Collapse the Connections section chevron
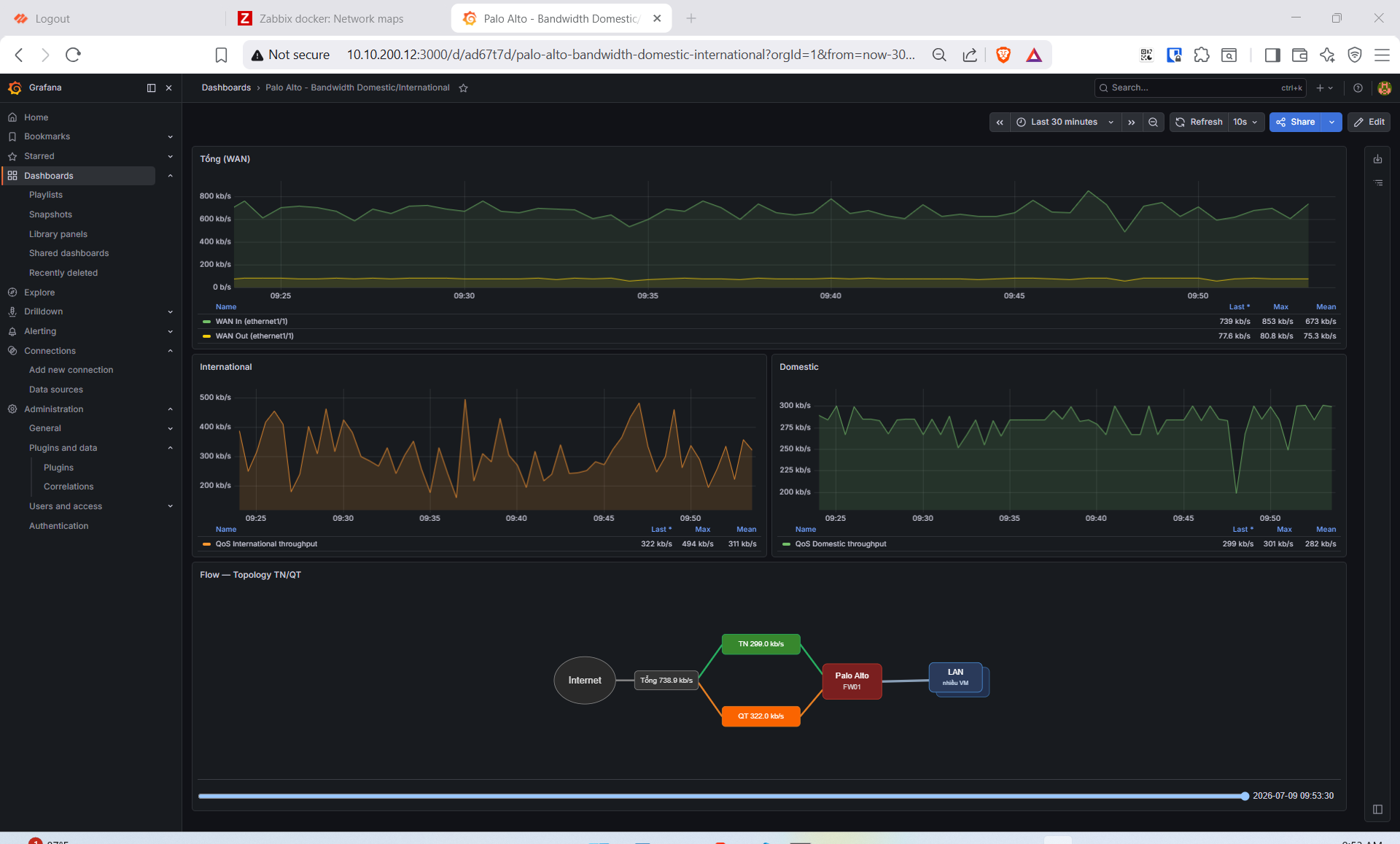 pyautogui.click(x=171, y=351)
